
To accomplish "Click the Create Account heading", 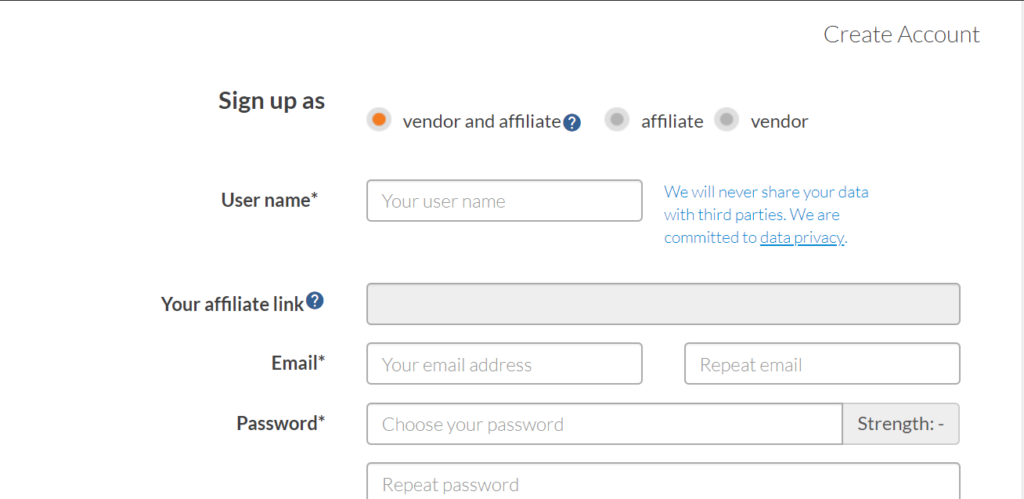I will 901,35.
